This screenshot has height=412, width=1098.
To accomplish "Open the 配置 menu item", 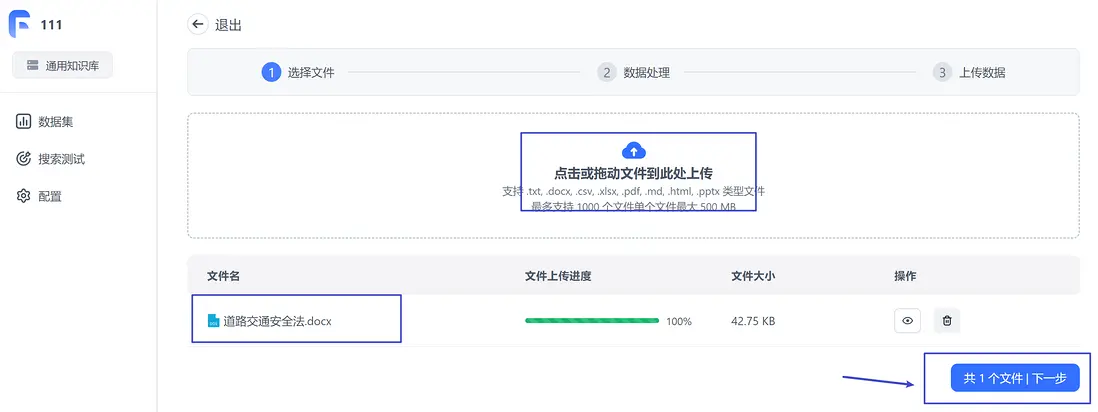I will pyautogui.click(x=50, y=196).
